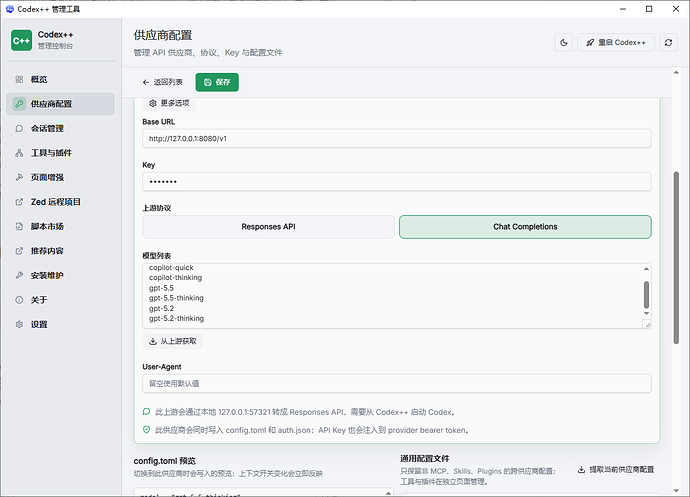Click Codex++ app icon in title bar
690x497 pixels.
(10, 9)
